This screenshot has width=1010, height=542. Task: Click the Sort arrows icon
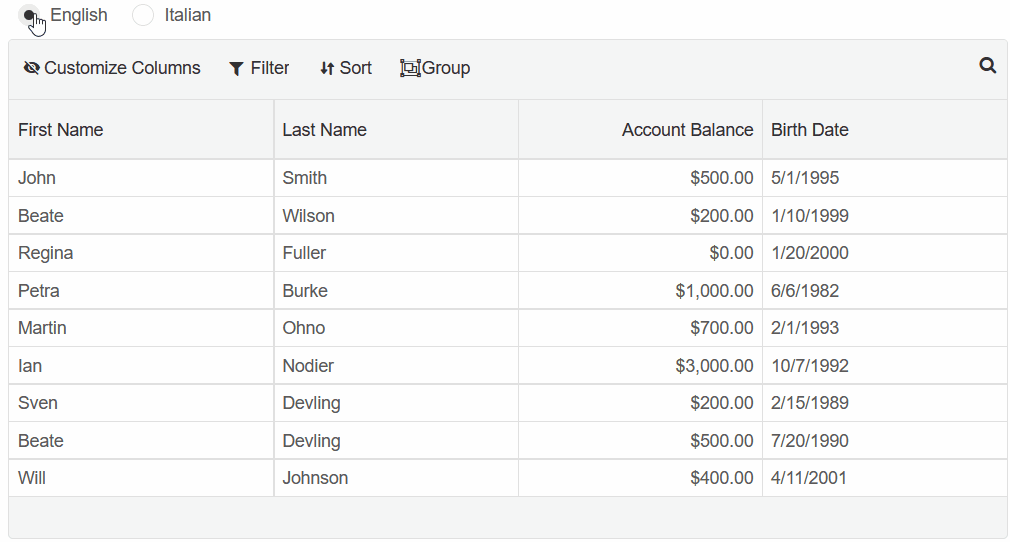click(x=327, y=68)
